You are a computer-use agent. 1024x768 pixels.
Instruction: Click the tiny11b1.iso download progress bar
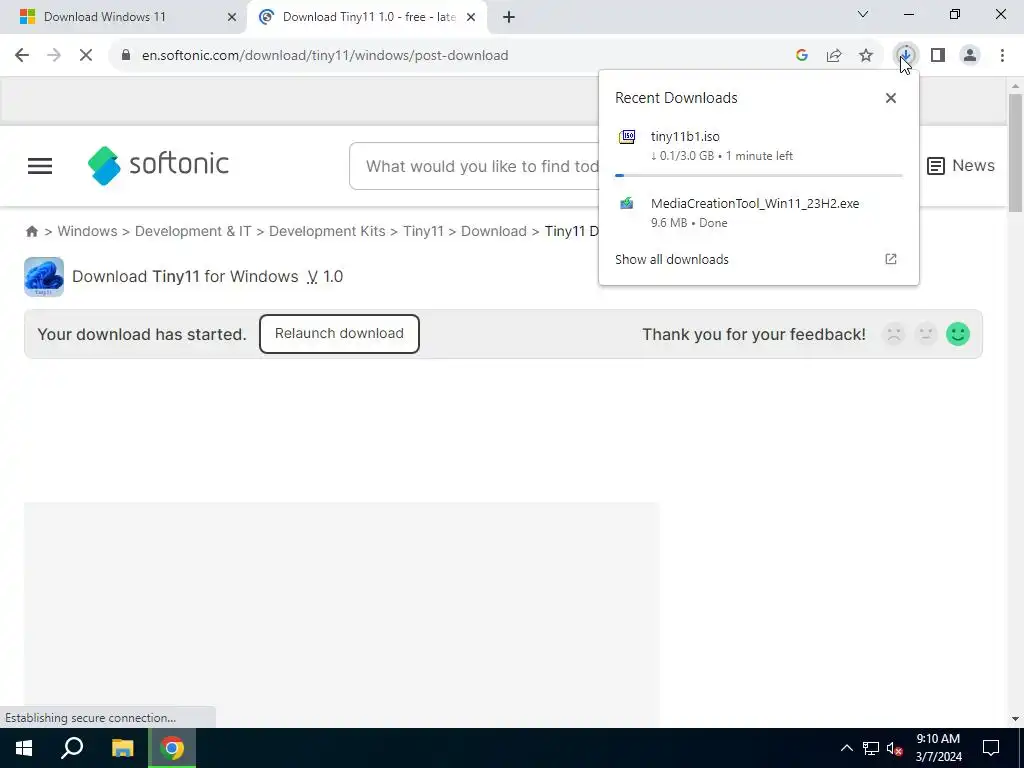tap(759, 175)
